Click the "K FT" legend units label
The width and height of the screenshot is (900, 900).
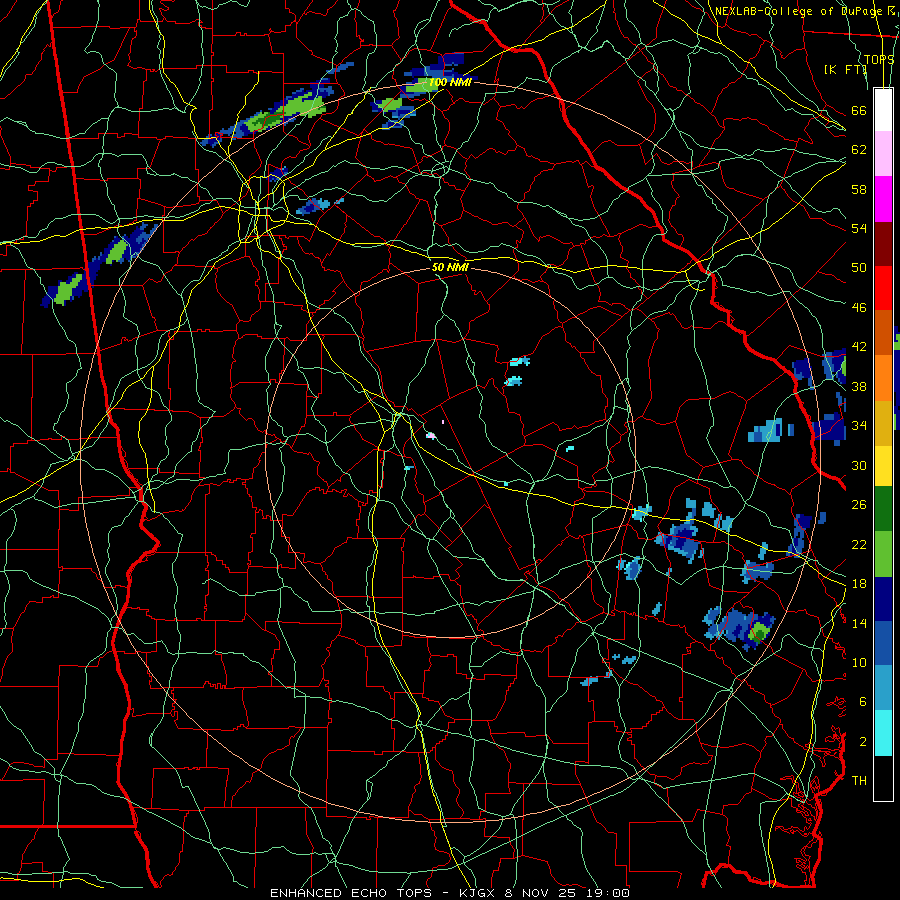[x=845, y=69]
